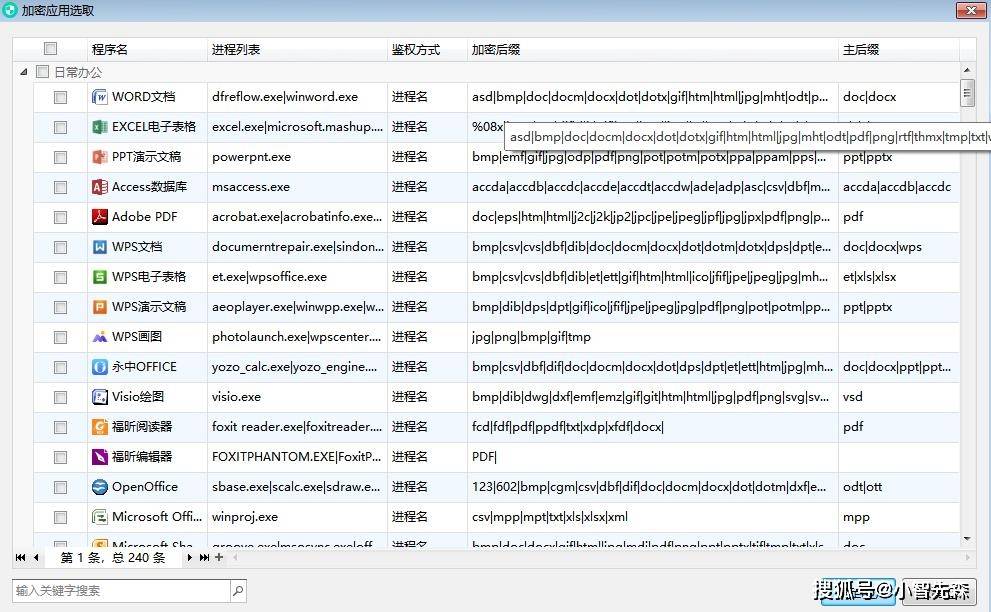Select the et.exe|wpsoffice.exe process cell
This screenshot has width=991, height=612.
click(297, 277)
